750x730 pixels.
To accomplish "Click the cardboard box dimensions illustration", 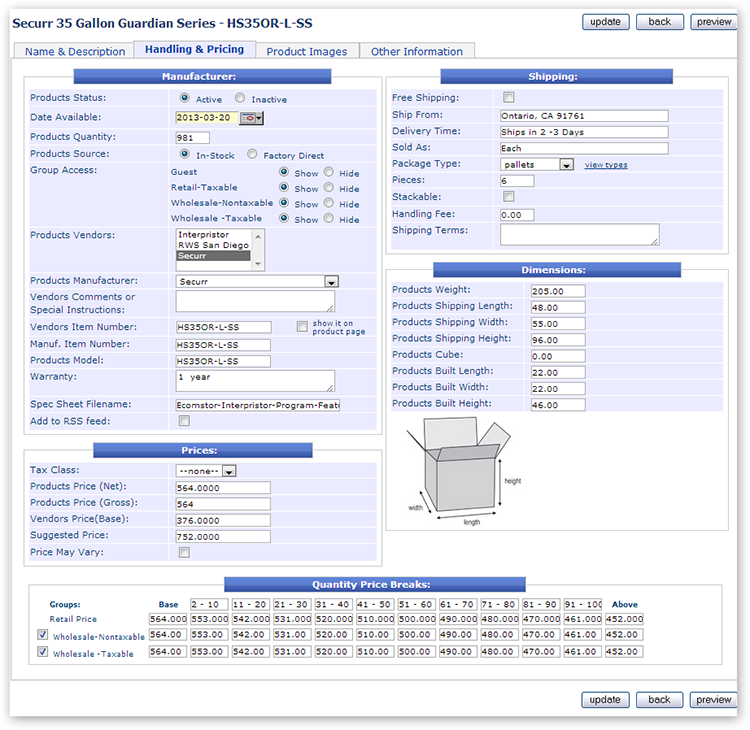I will [x=462, y=471].
